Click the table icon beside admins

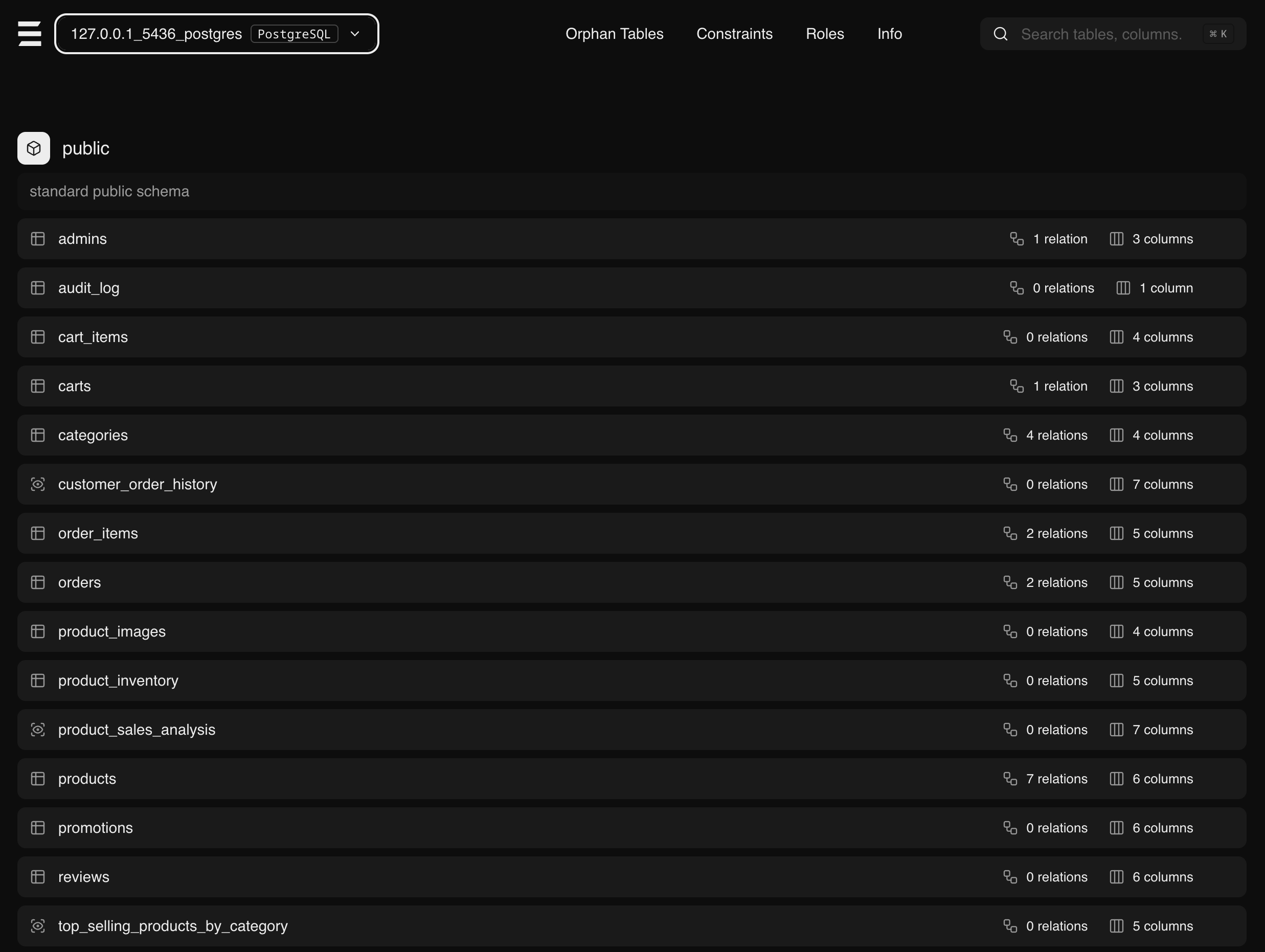click(38, 239)
